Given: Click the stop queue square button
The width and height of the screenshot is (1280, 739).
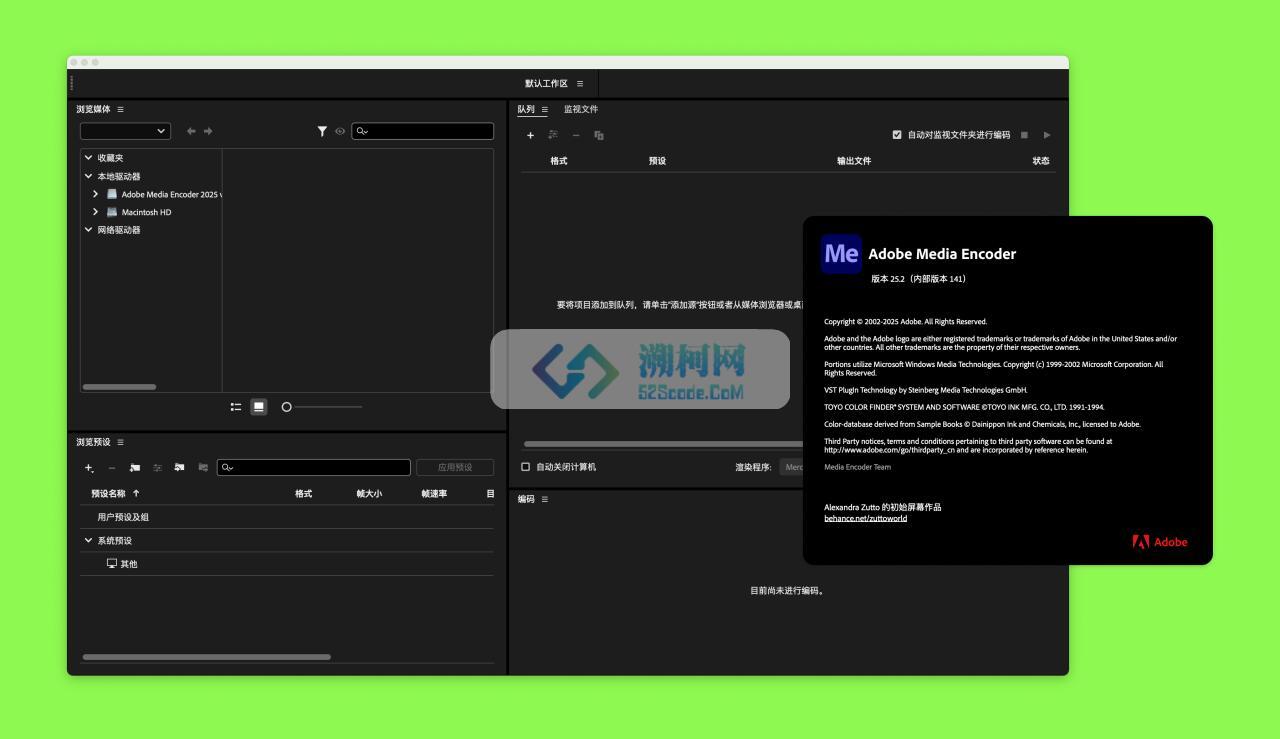Looking at the screenshot, I should [1024, 135].
